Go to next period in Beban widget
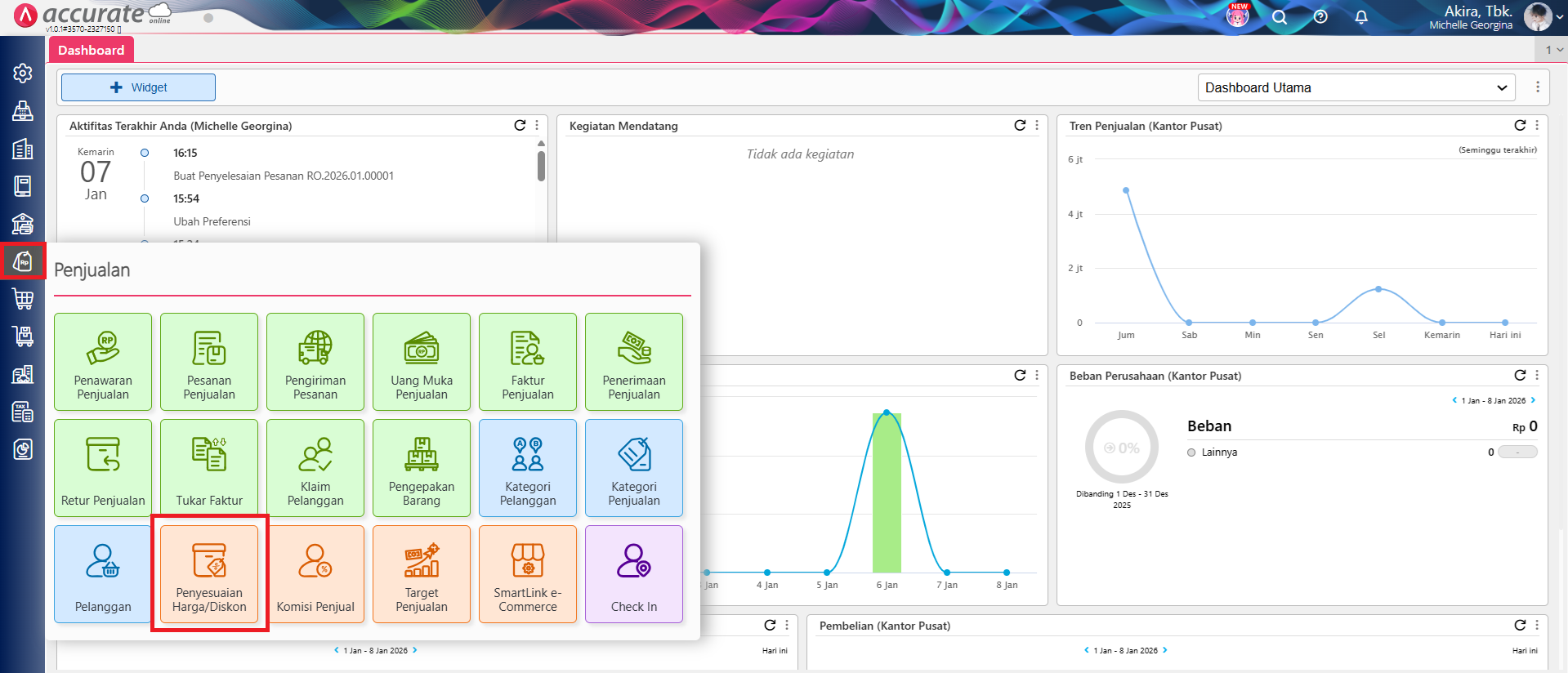Image resolution: width=1568 pixels, height=673 pixels. [x=1533, y=400]
